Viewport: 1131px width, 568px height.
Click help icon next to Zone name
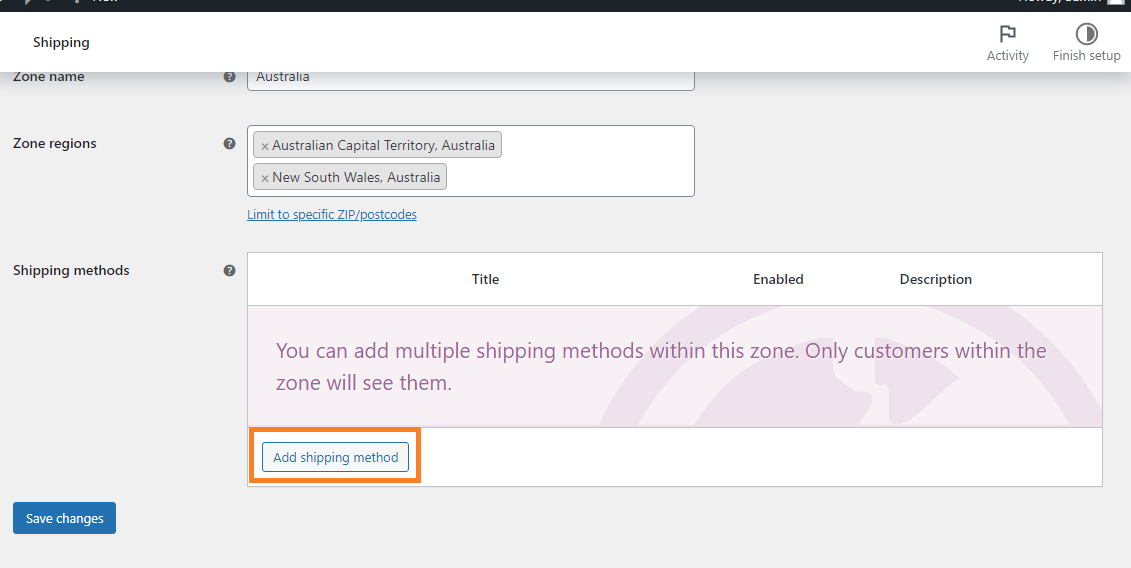pyautogui.click(x=229, y=77)
